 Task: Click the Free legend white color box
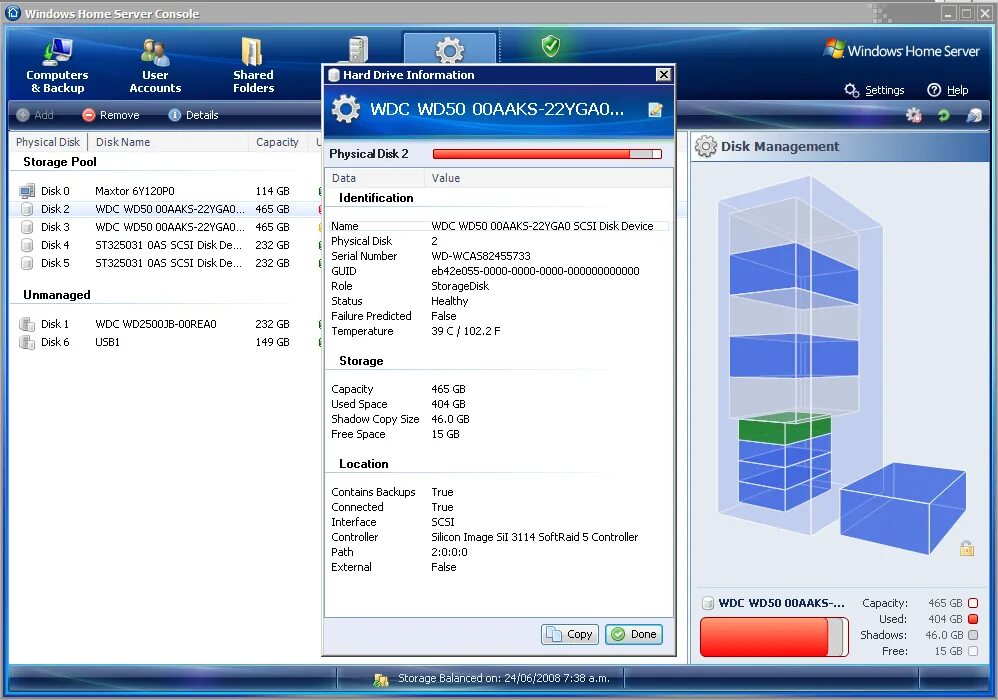point(973,651)
